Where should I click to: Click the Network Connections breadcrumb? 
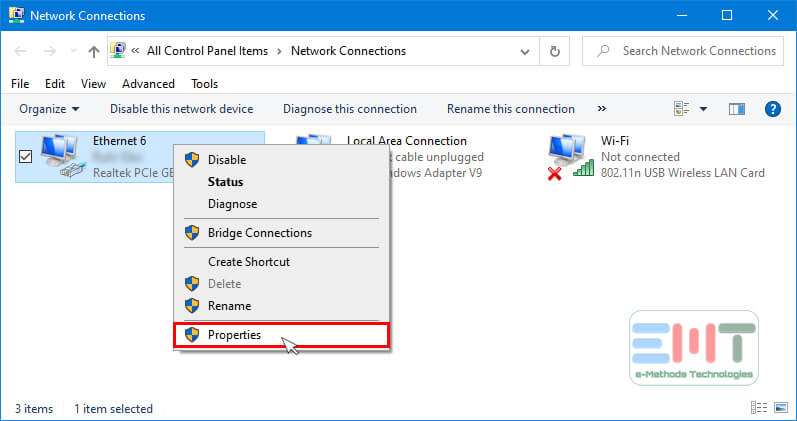point(348,51)
